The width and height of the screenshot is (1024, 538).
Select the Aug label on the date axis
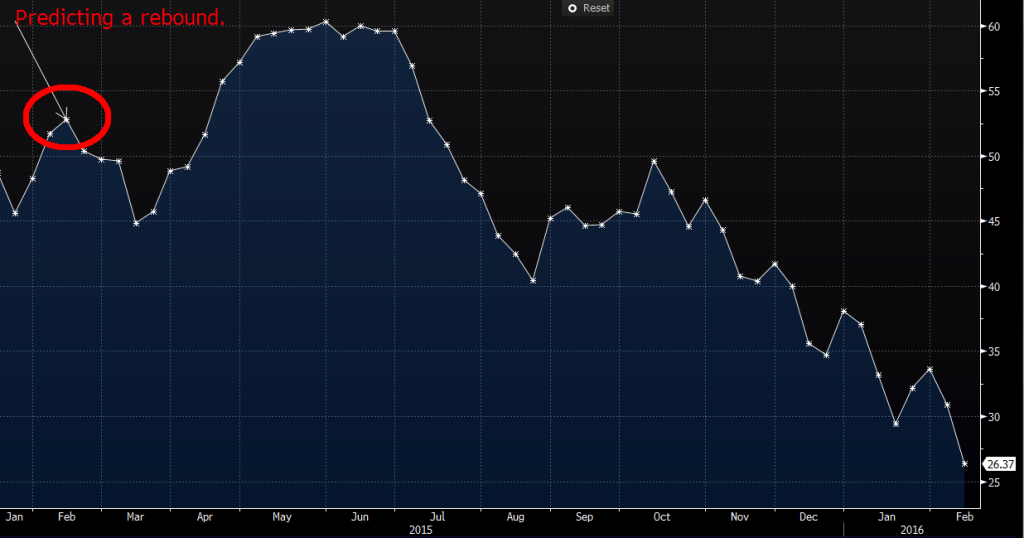click(515, 516)
